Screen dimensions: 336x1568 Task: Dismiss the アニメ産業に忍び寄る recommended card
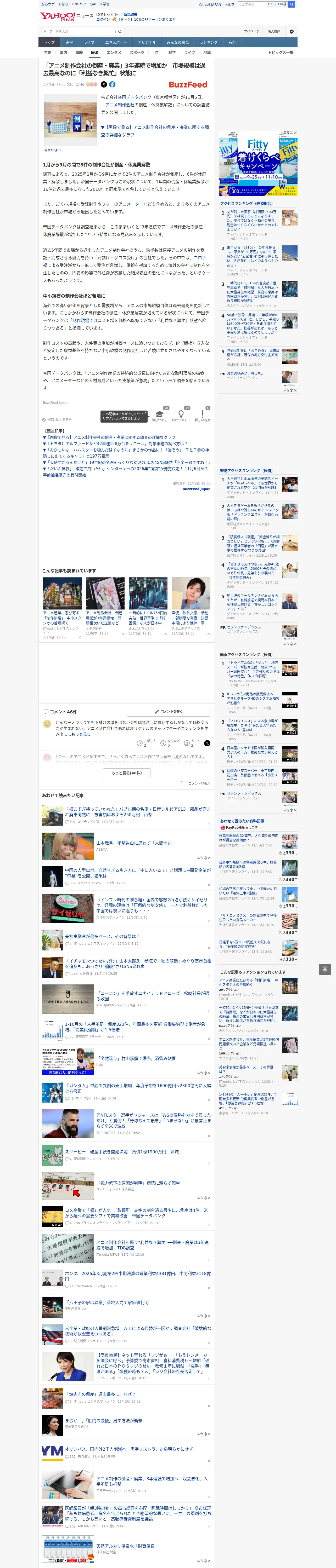click(x=79, y=637)
